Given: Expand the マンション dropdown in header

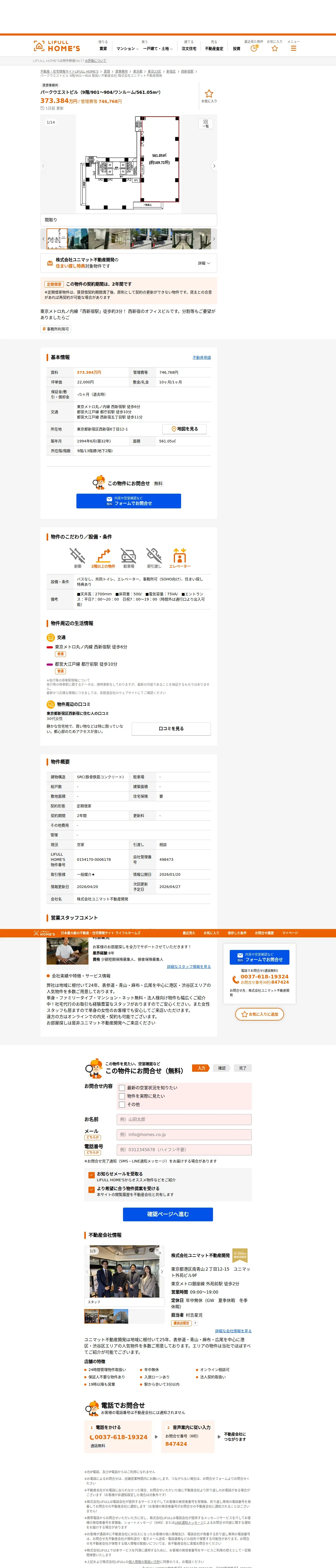Looking at the screenshot, I should 127,49.
